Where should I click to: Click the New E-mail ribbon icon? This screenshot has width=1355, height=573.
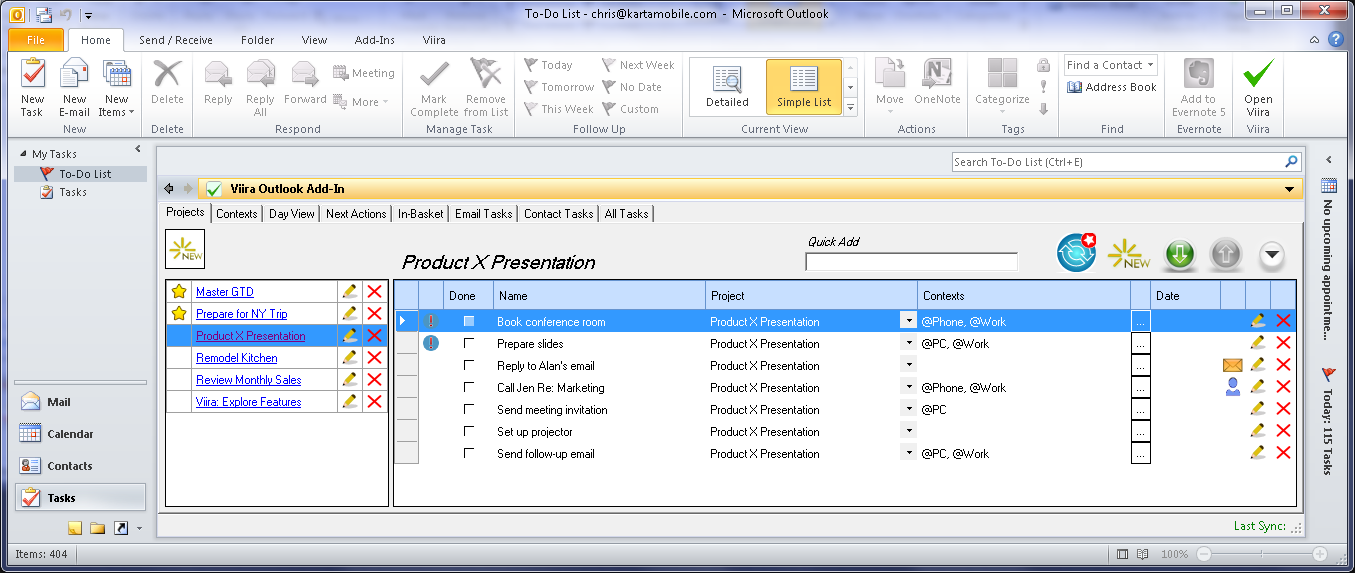coord(74,88)
